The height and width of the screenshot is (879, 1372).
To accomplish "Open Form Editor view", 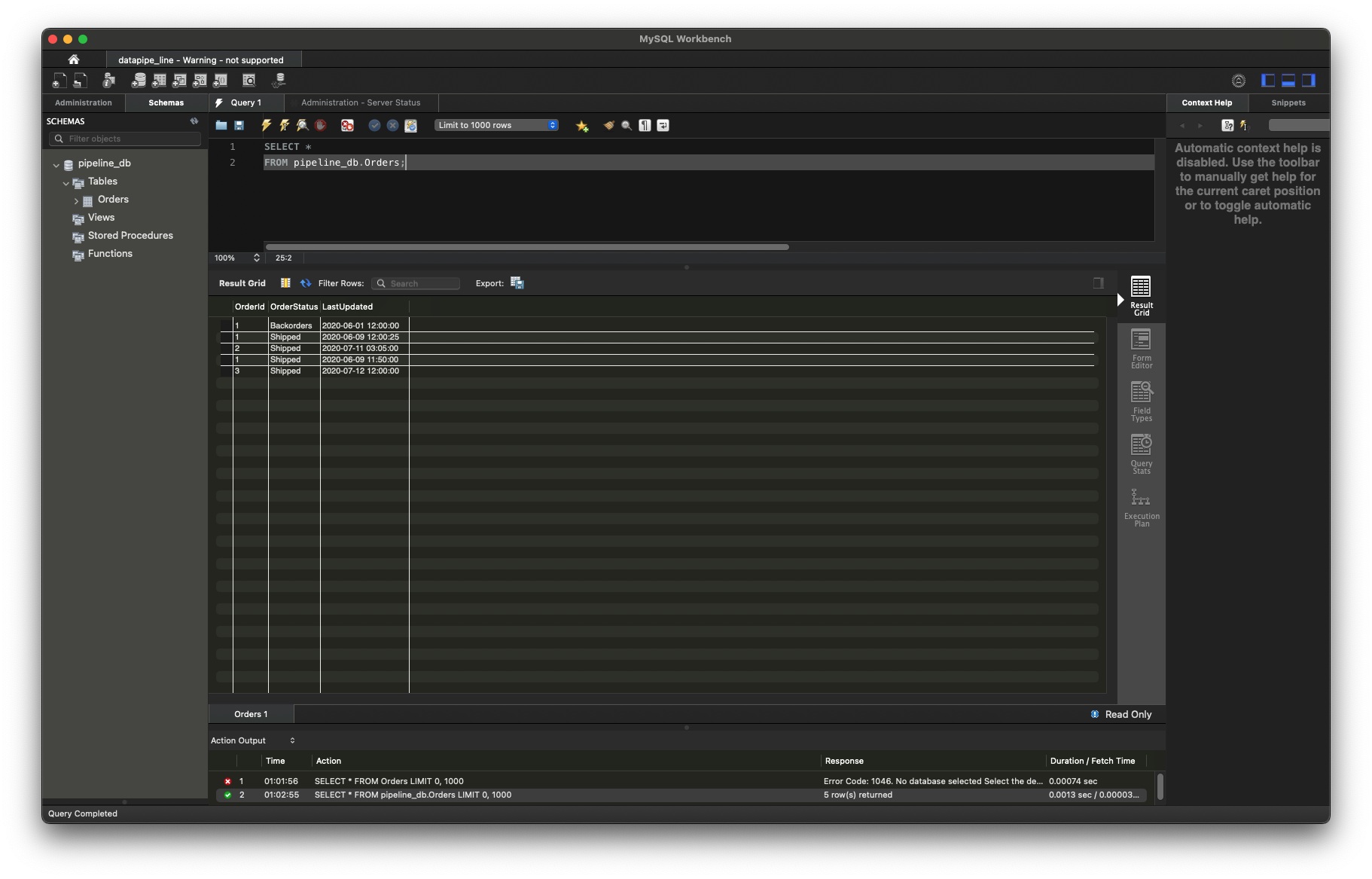I will coord(1142,349).
